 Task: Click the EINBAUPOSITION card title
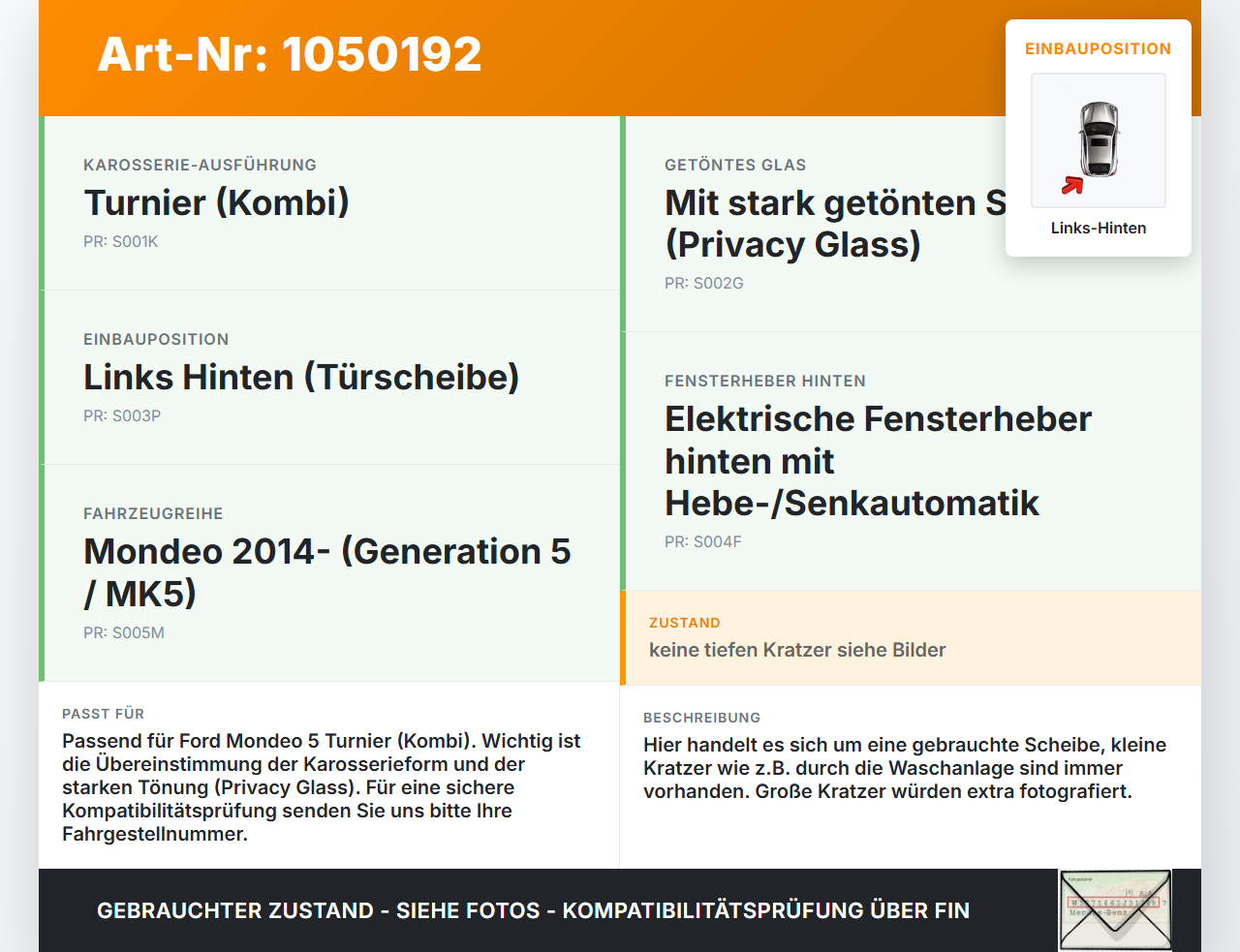[1099, 48]
